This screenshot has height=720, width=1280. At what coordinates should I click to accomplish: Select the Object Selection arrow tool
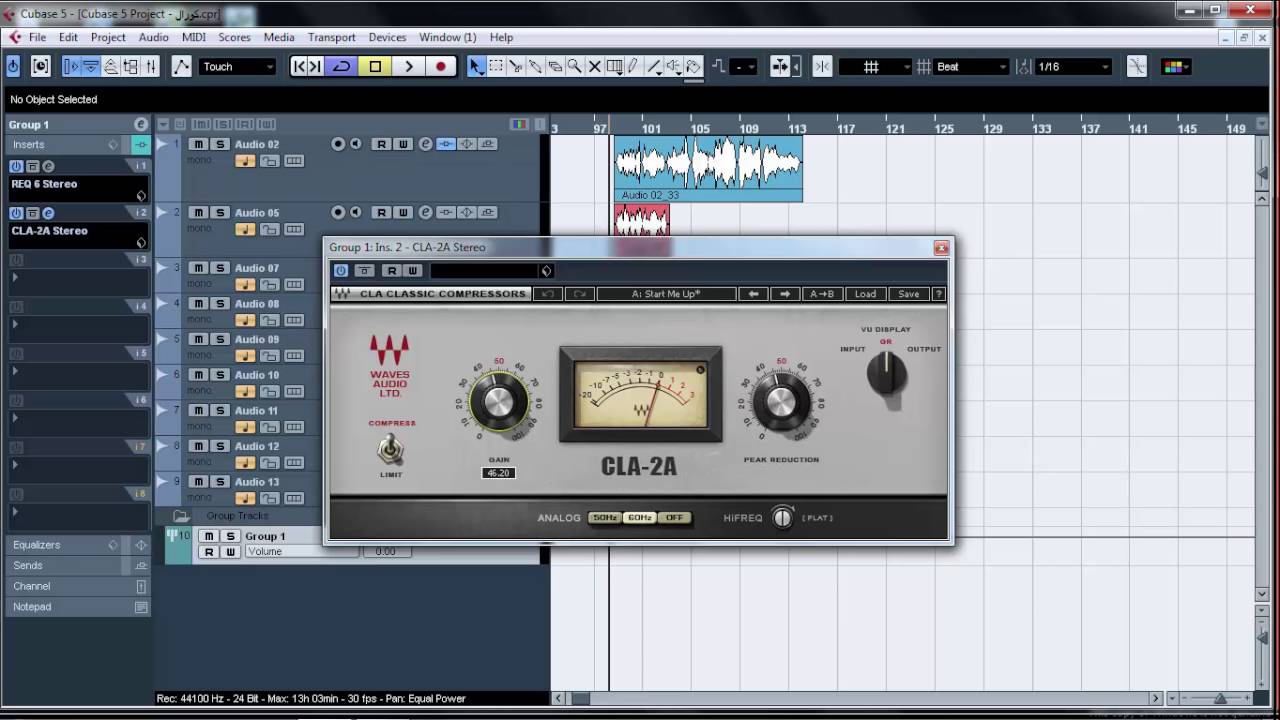click(476, 67)
